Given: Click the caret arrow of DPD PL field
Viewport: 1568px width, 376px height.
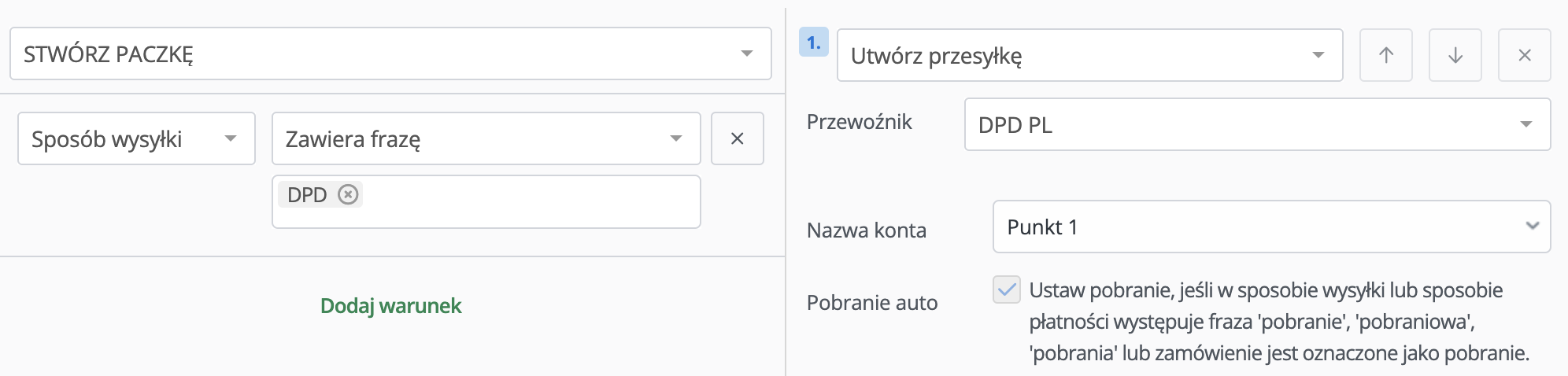Looking at the screenshot, I should coord(1526,124).
